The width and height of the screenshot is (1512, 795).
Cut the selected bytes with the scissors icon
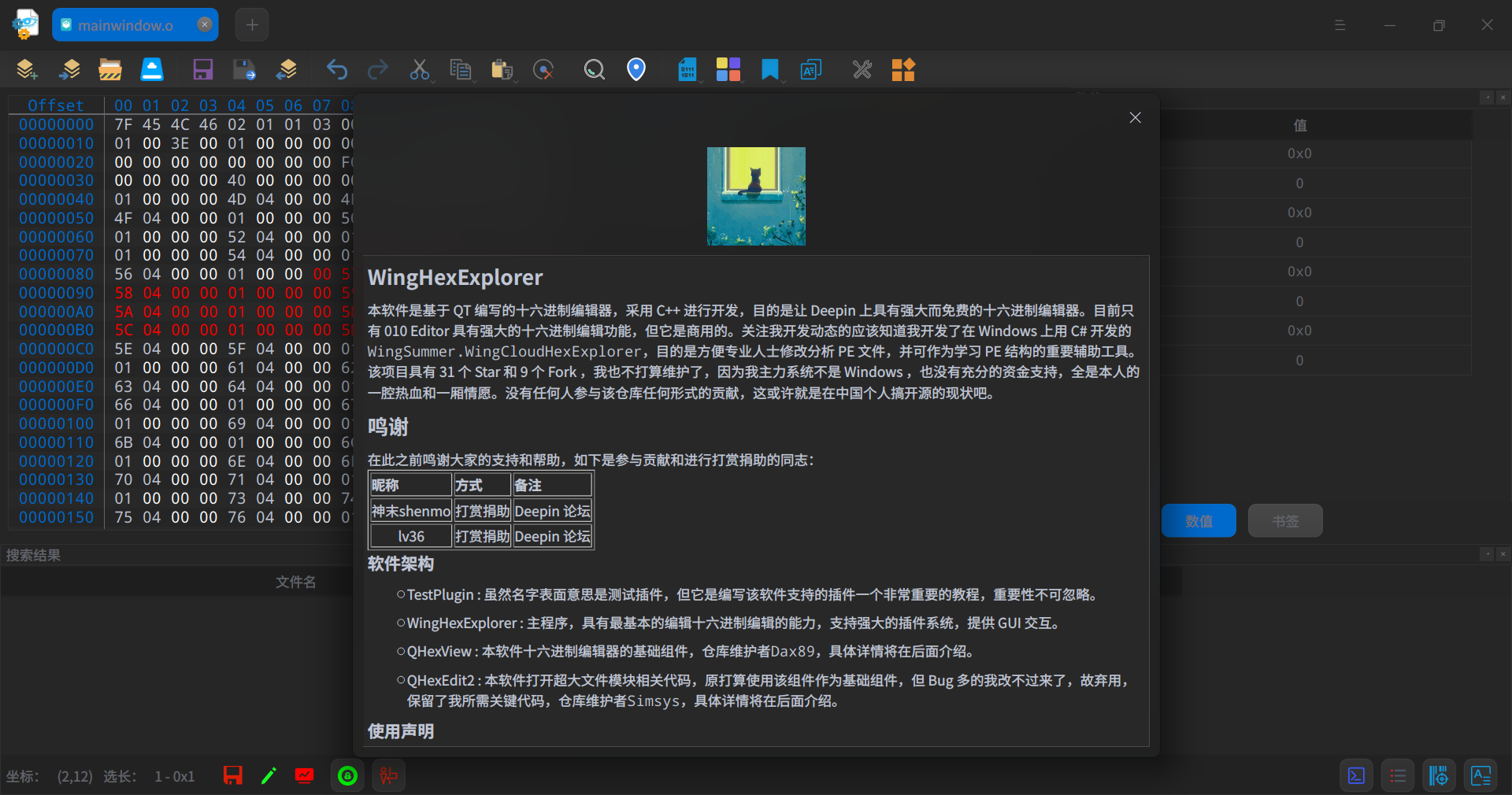420,69
